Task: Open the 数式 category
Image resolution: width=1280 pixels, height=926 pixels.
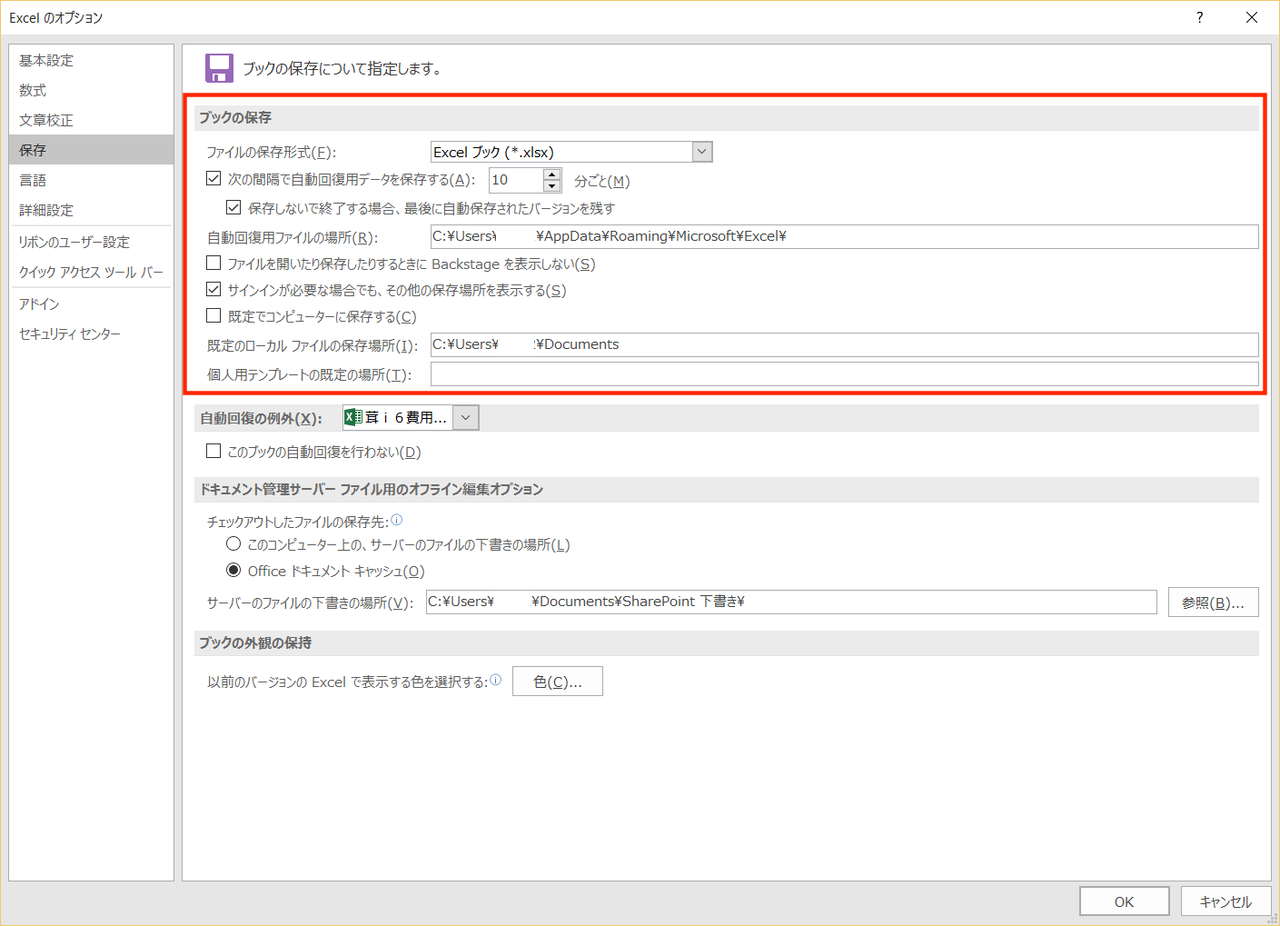Action: [91, 91]
